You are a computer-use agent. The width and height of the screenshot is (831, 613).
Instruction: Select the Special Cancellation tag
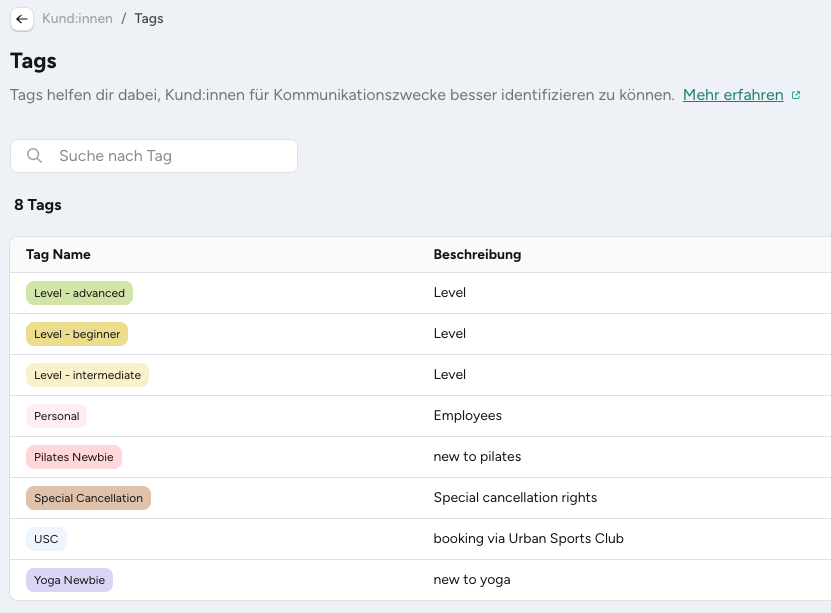[x=89, y=498]
